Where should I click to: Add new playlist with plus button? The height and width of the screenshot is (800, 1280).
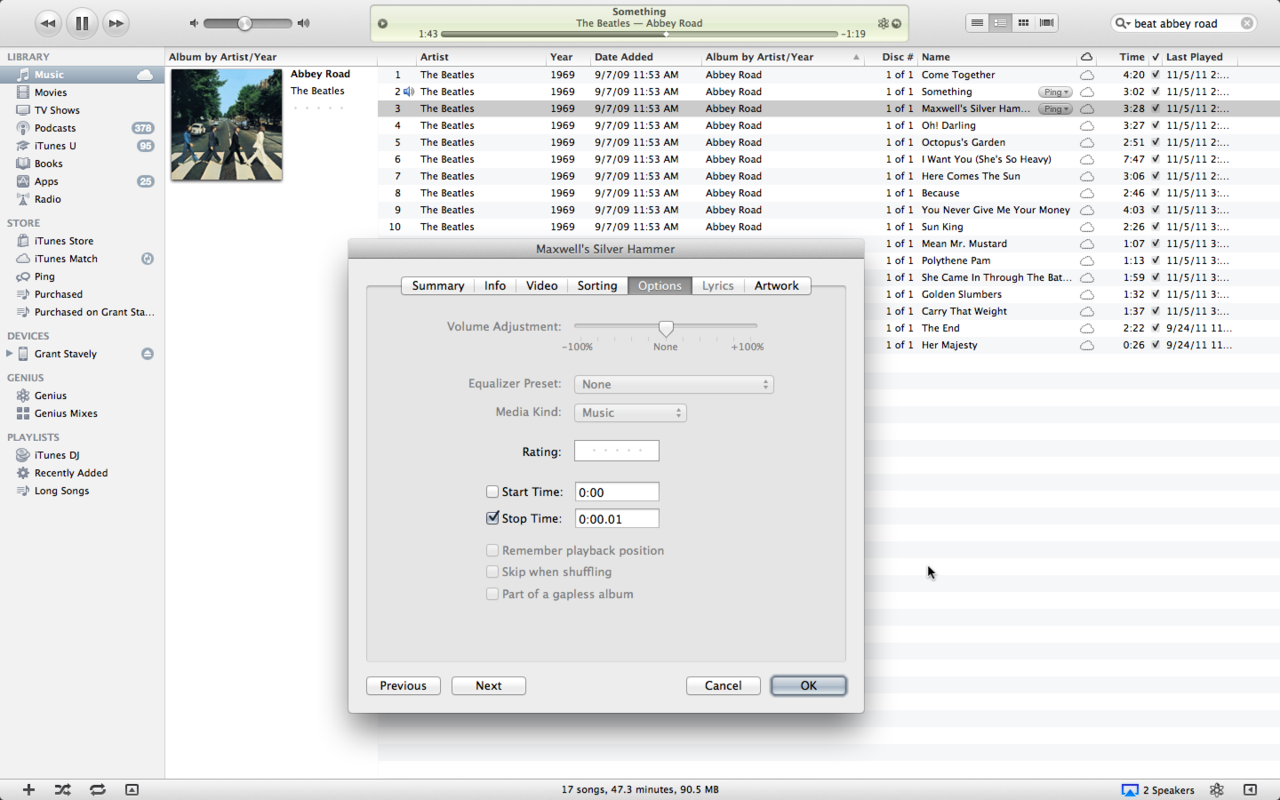click(29, 790)
